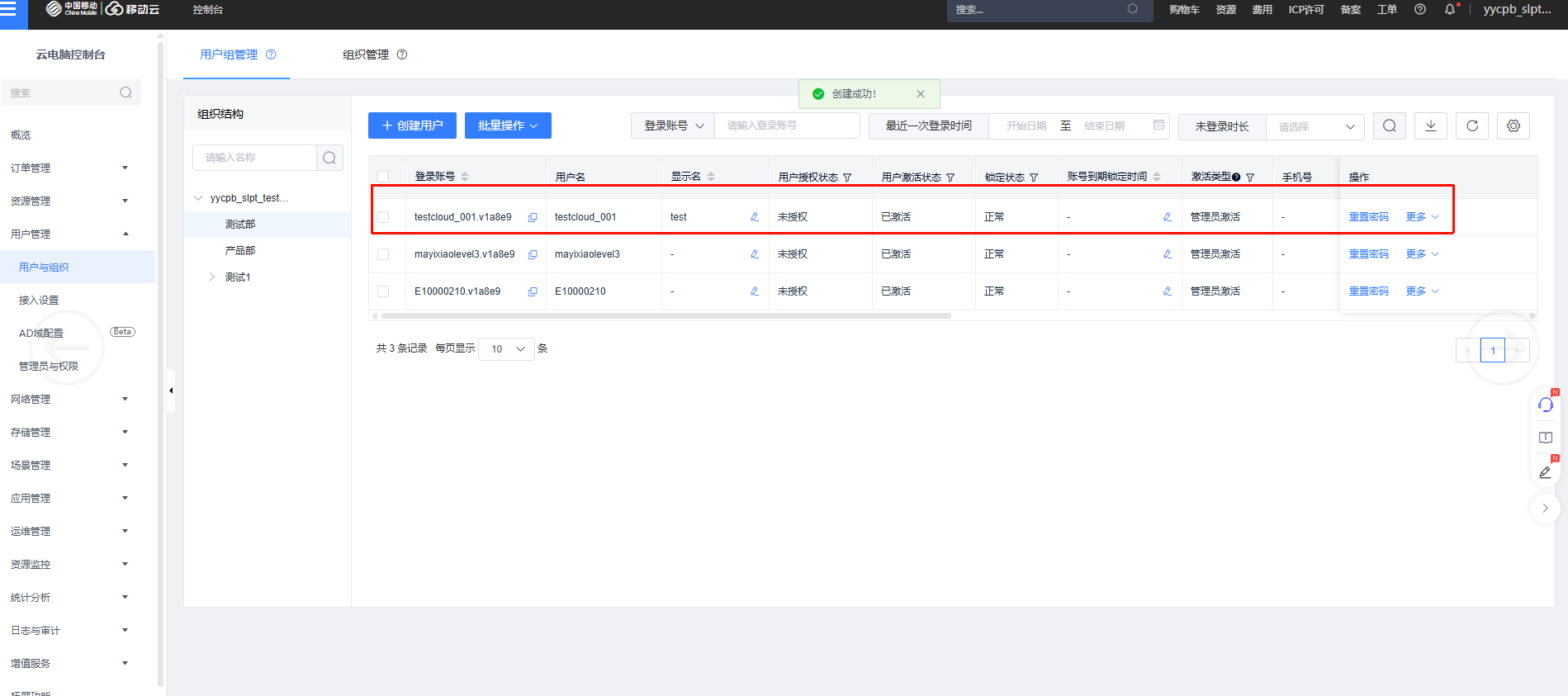Edit display name of E10000210 row
The width and height of the screenshot is (1568, 696).
coord(755,291)
